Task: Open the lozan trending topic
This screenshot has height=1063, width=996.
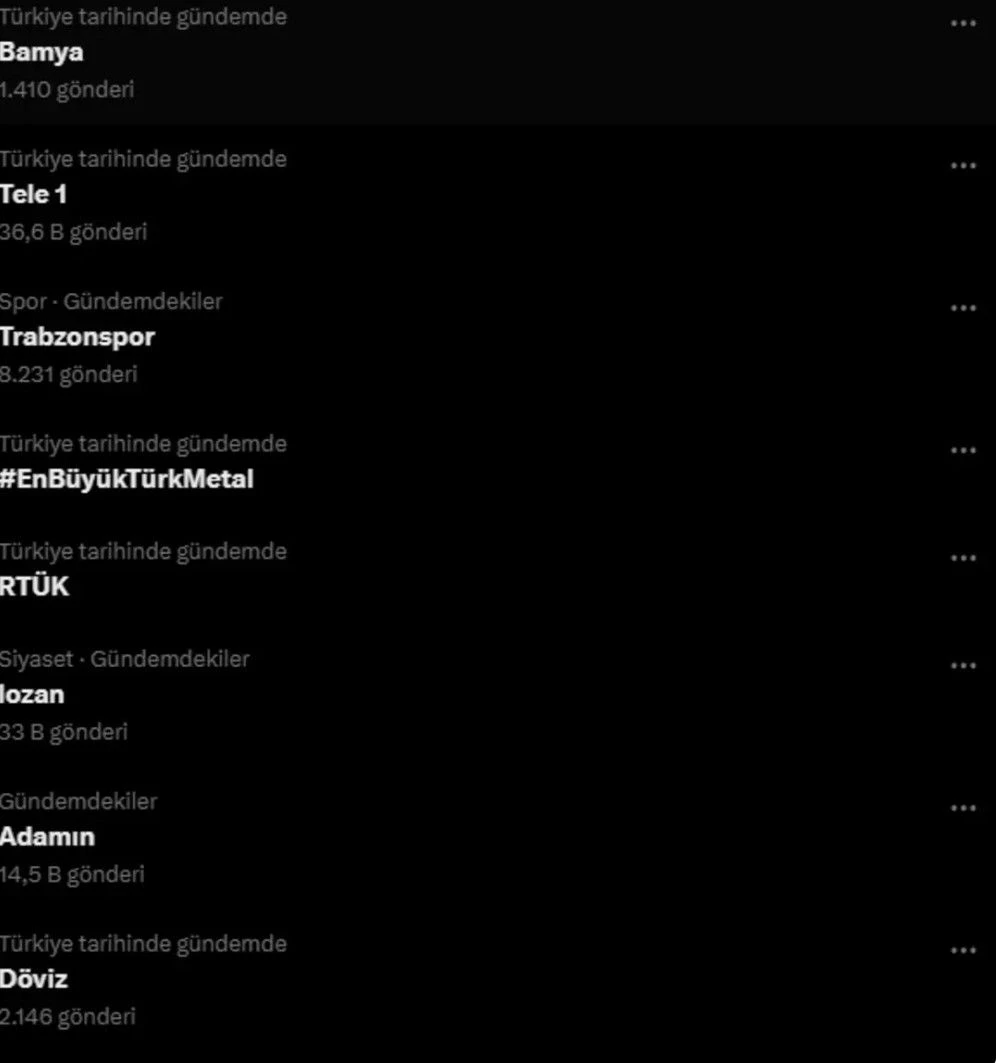Action: [32, 695]
